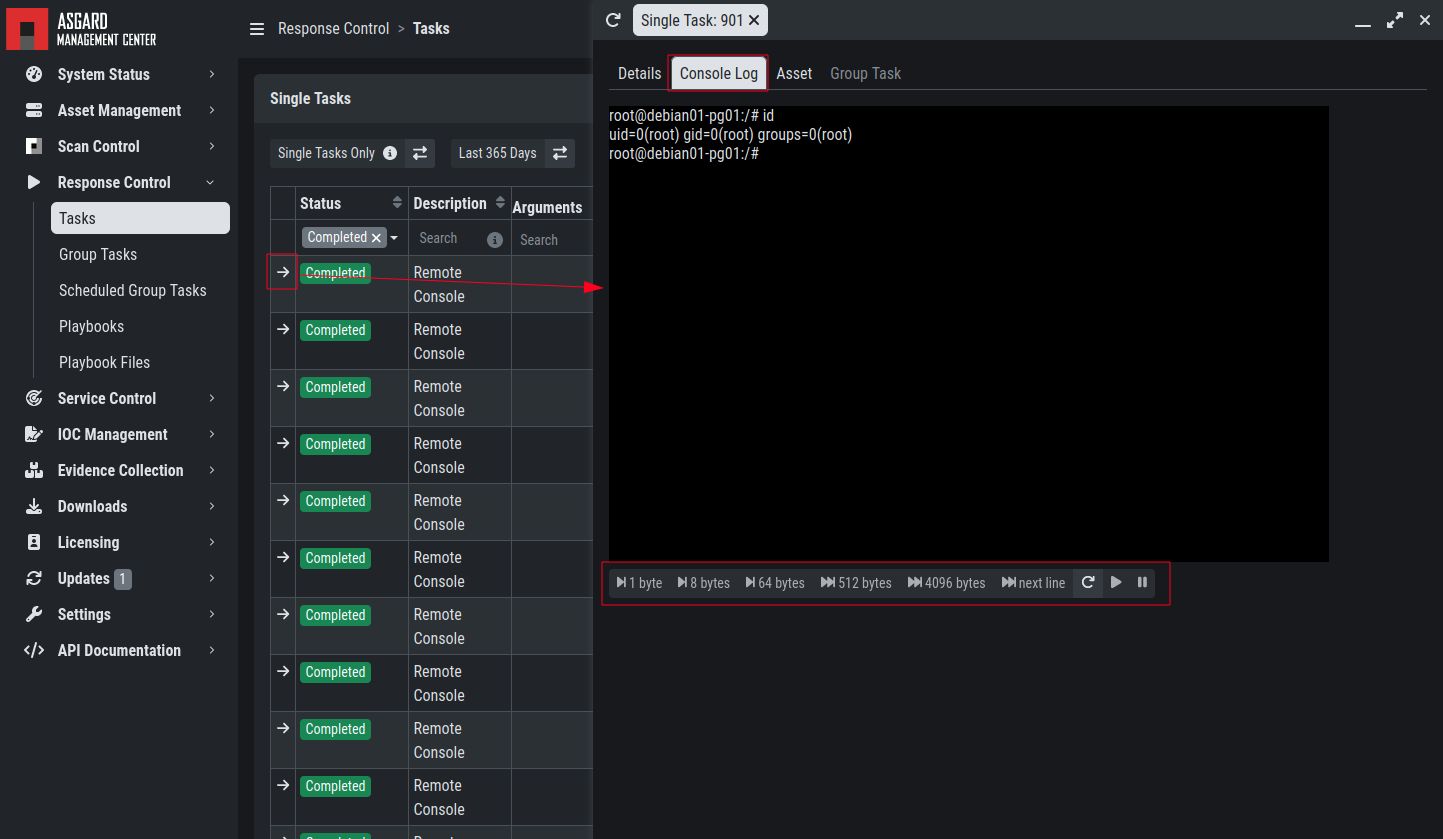Screen dimensions: 1443x839
Task: Expand the Licensing menu
Action: pos(211,542)
